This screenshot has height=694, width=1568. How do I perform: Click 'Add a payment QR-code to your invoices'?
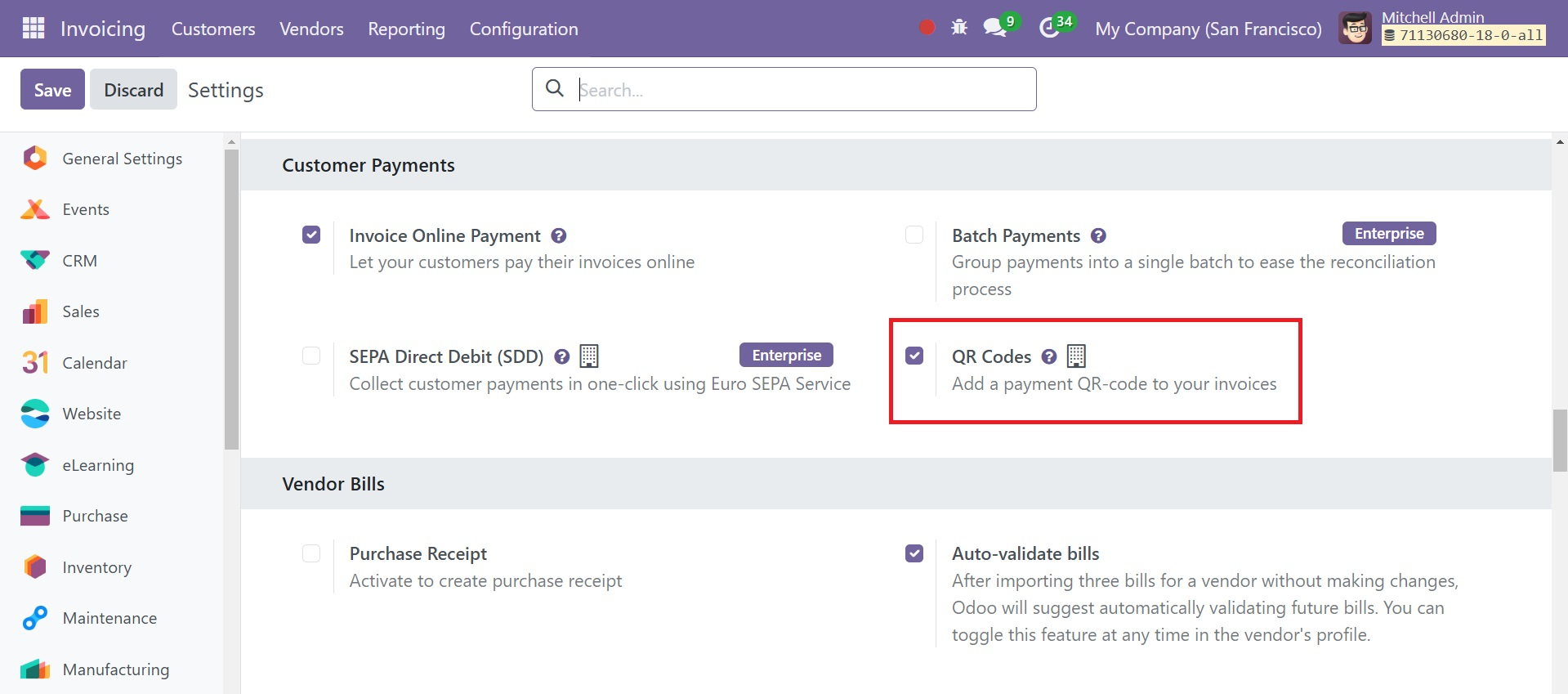[1114, 383]
